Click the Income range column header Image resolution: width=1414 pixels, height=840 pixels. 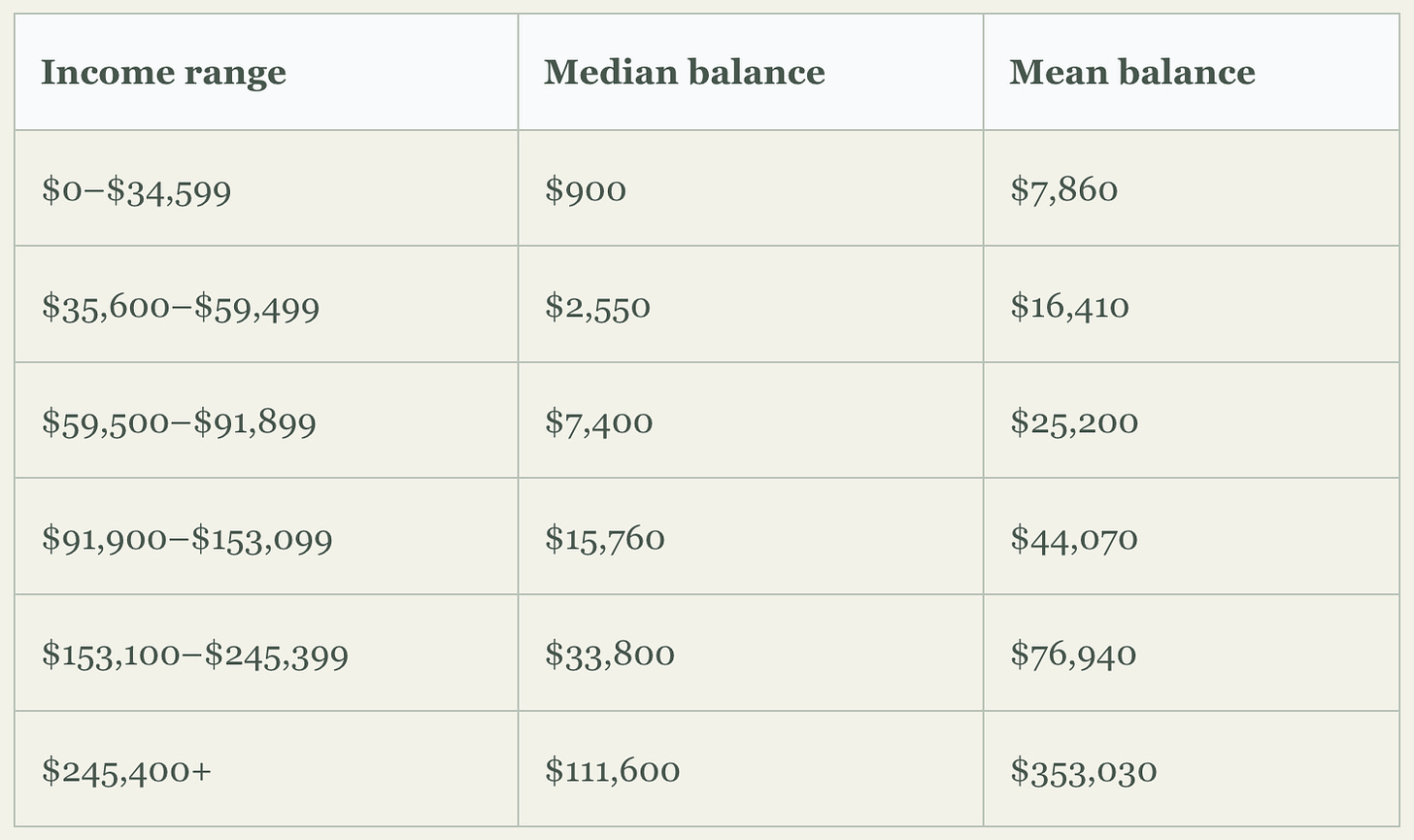(163, 73)
